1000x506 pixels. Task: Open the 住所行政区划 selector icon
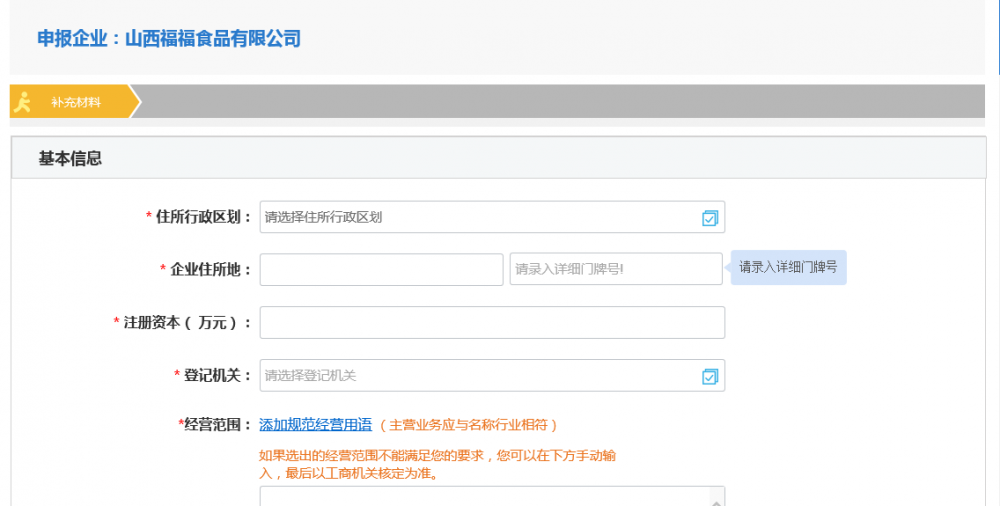pyautogui.click(x=710, y=218)
